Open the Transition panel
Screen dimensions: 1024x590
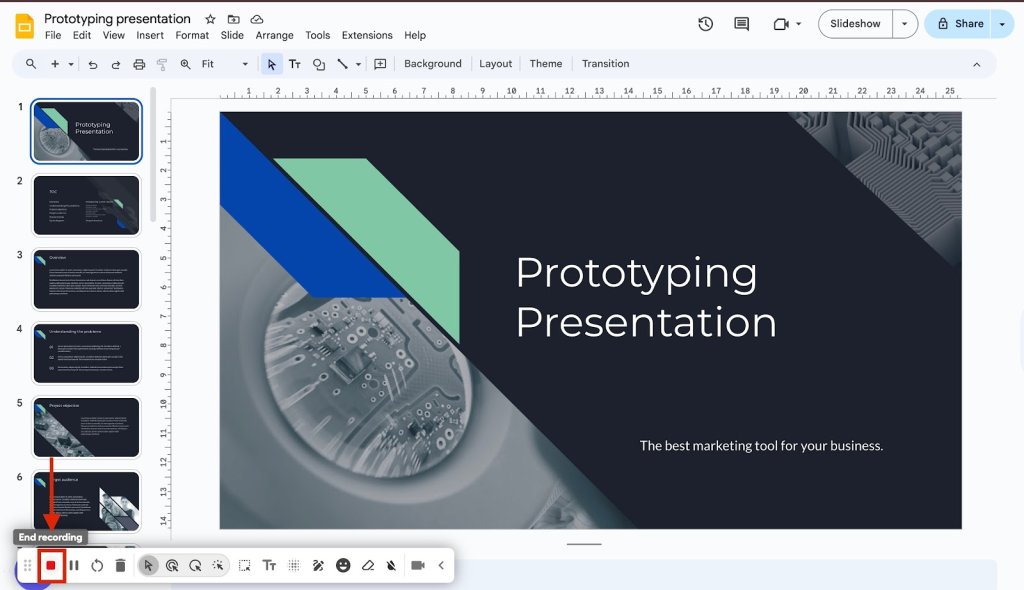[605, 64]
